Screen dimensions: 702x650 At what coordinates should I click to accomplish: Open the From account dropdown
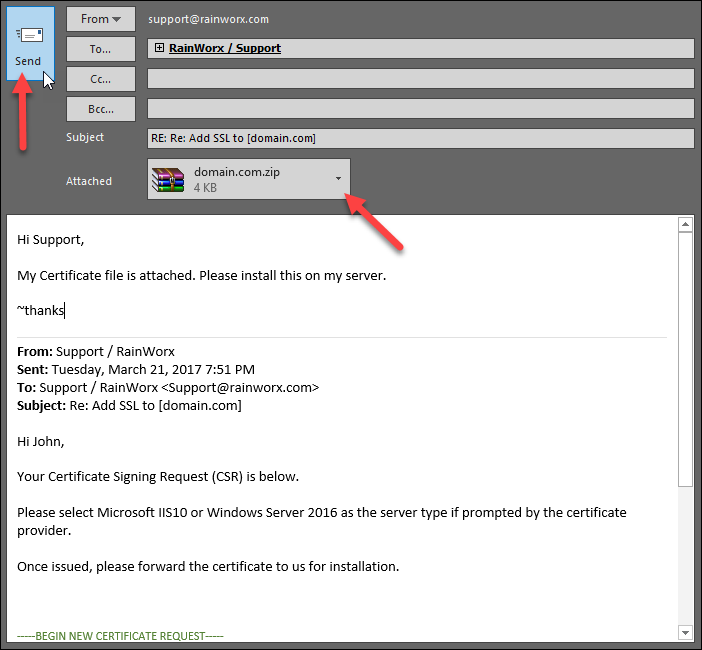pos(101,19)
